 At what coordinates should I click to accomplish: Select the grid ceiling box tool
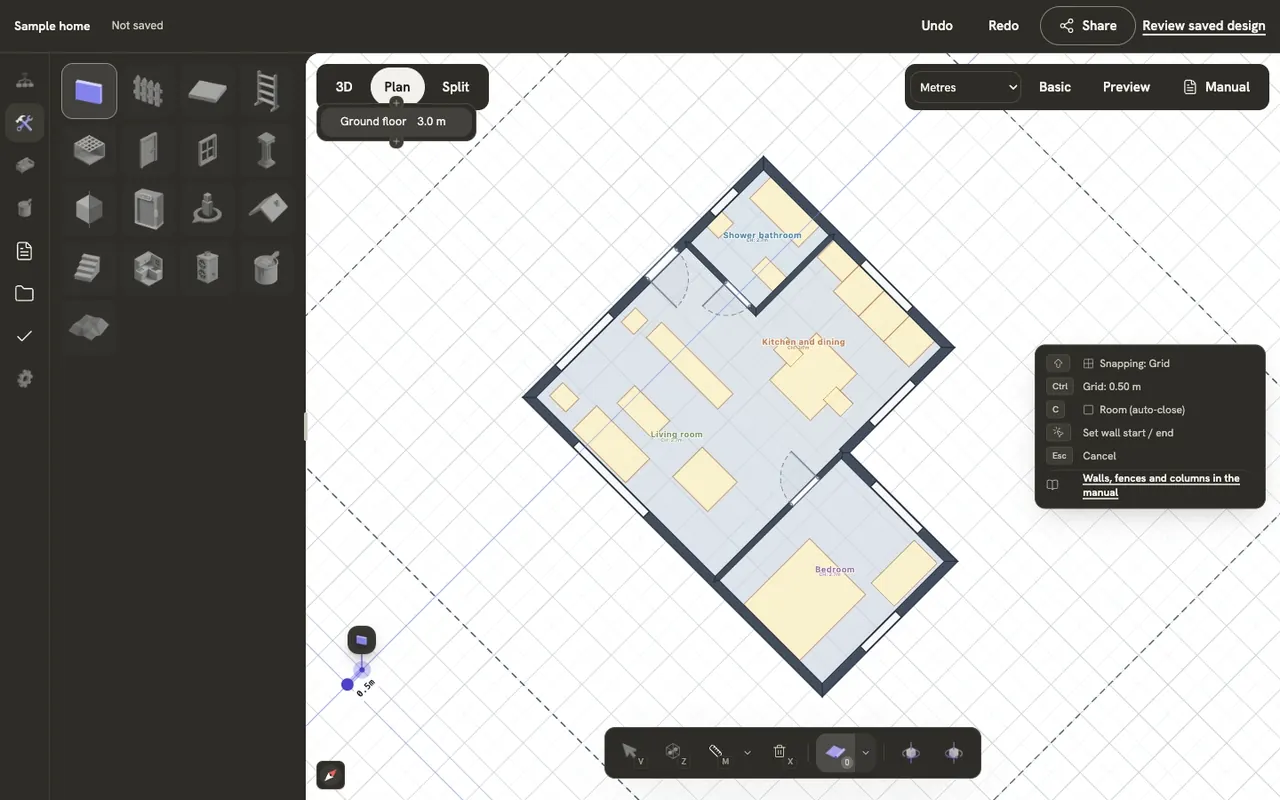(89, 150)
